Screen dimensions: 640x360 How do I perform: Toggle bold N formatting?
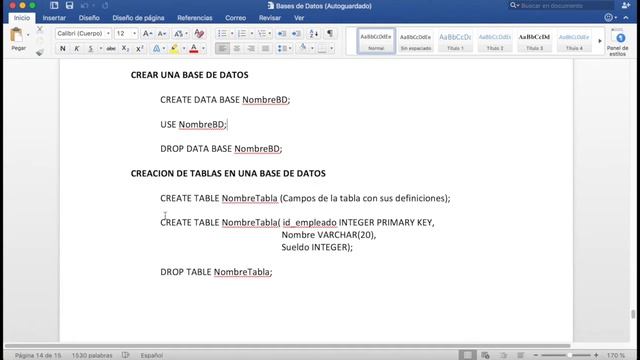(x=62, y=49)
